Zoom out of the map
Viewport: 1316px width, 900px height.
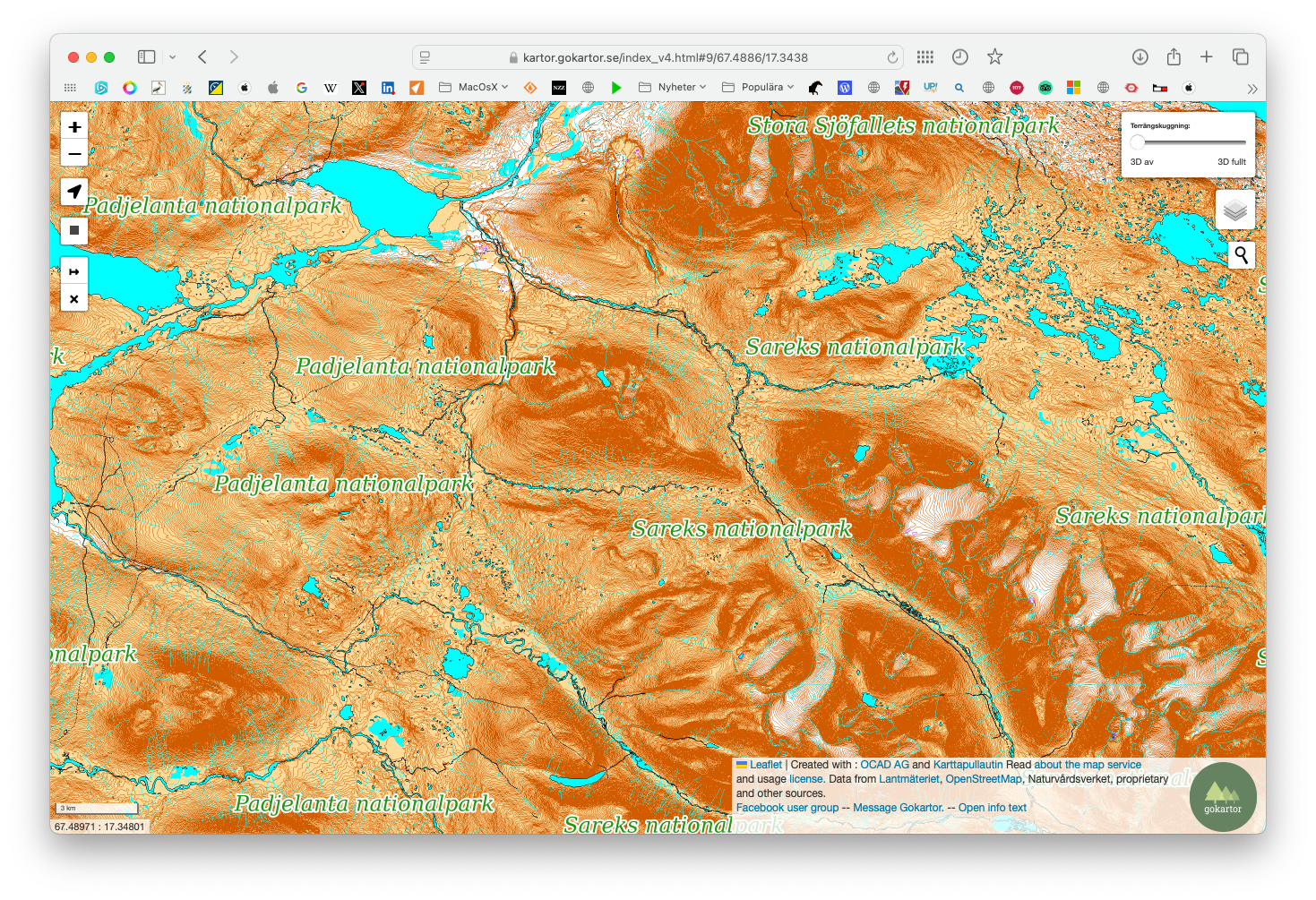coord(74,153)
